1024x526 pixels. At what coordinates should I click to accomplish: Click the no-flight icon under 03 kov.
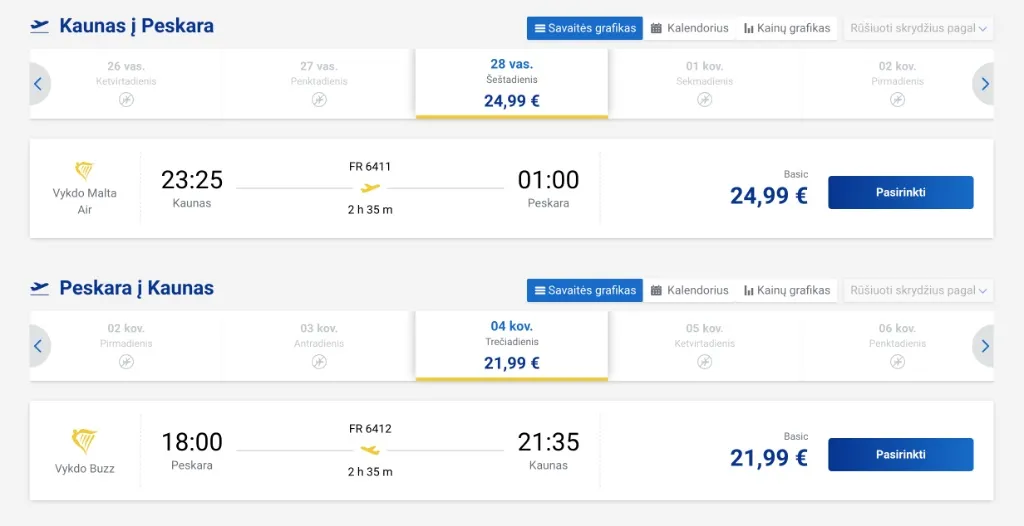coord(319,361)
